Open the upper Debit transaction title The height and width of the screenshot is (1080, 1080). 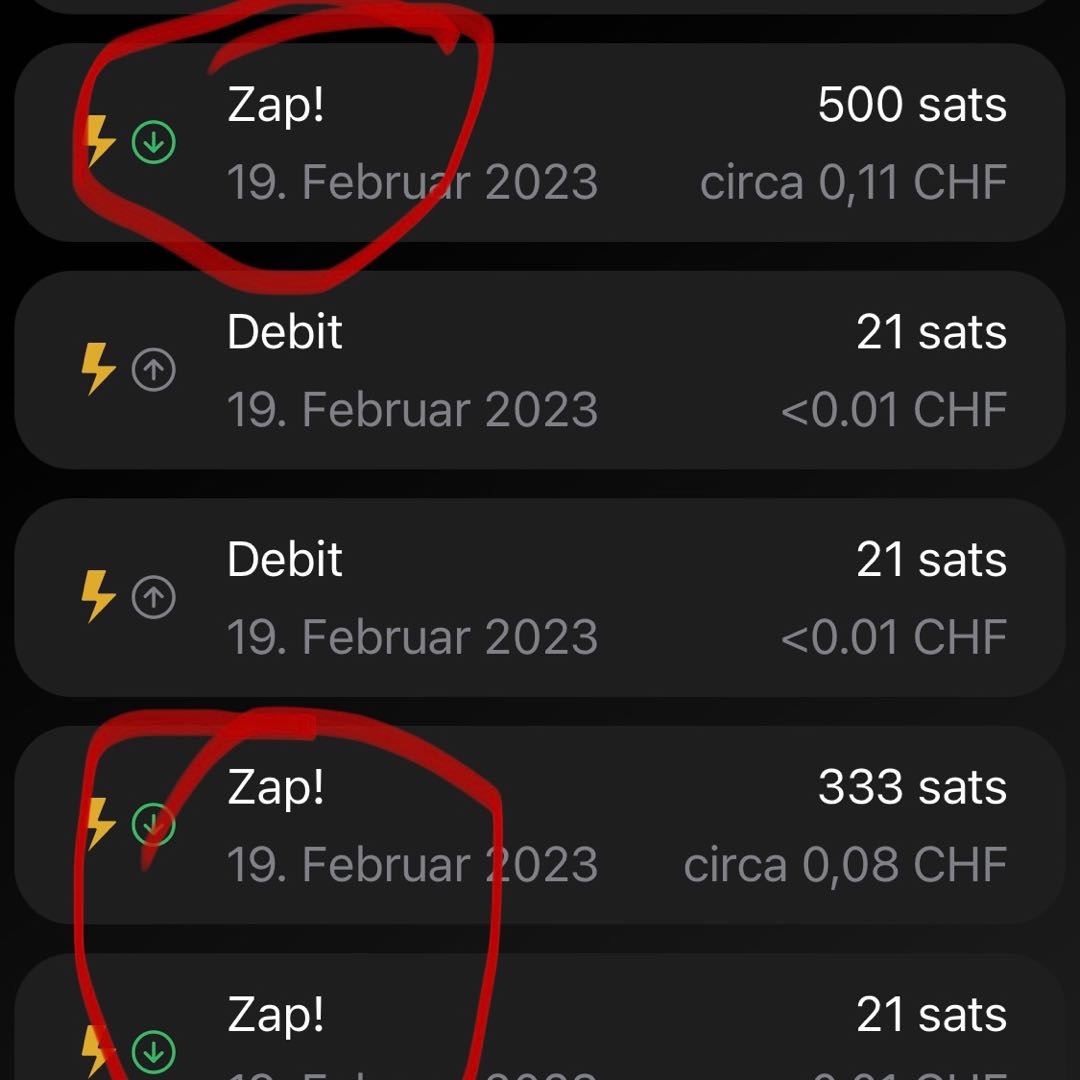click(x=285, y=332)
